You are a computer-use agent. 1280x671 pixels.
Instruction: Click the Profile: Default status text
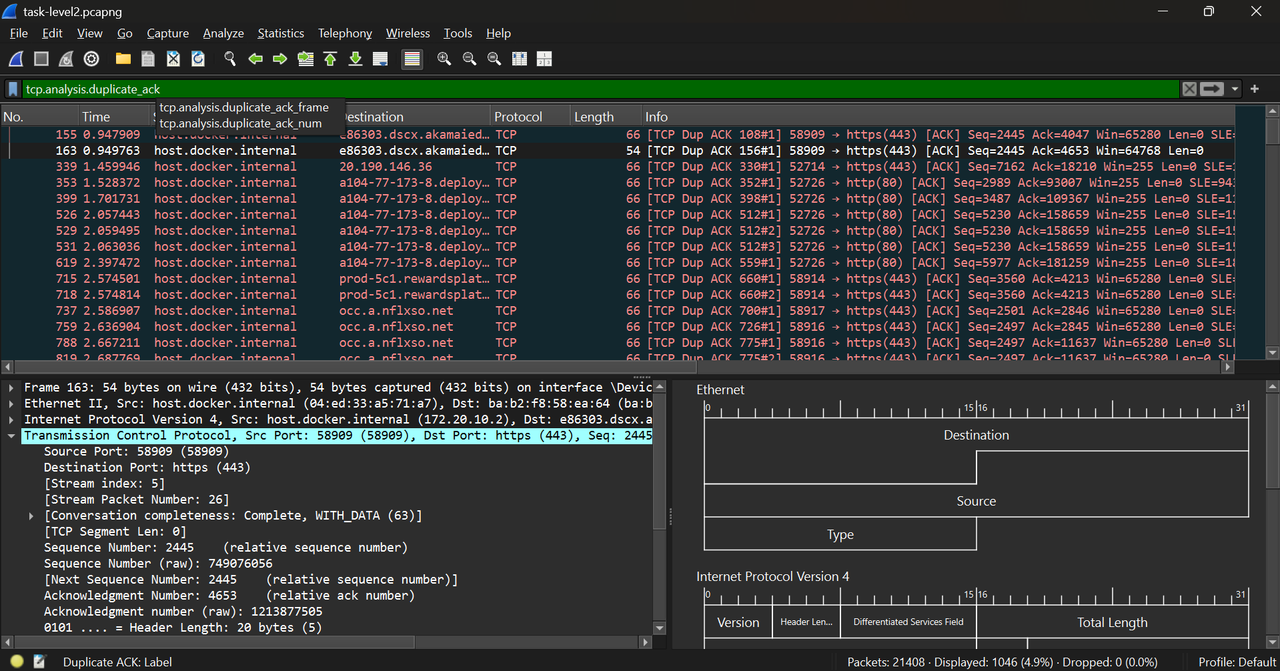coord(1238,662)
